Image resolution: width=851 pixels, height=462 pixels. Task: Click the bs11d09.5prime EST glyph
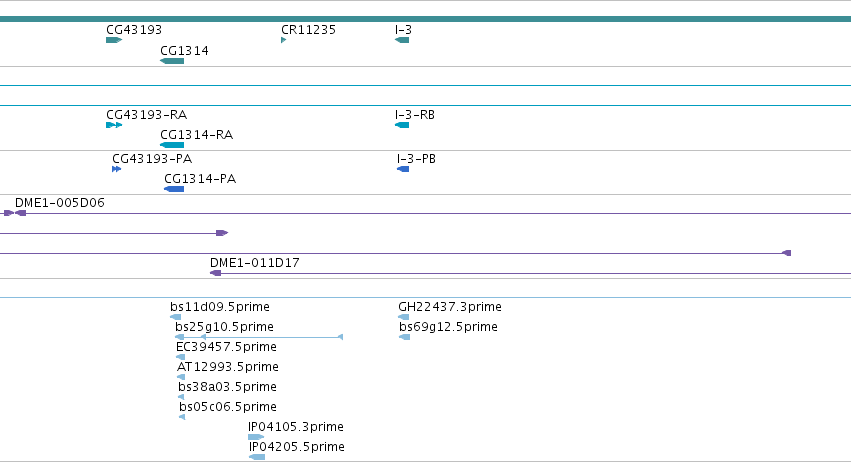click(x=175, y=317)
